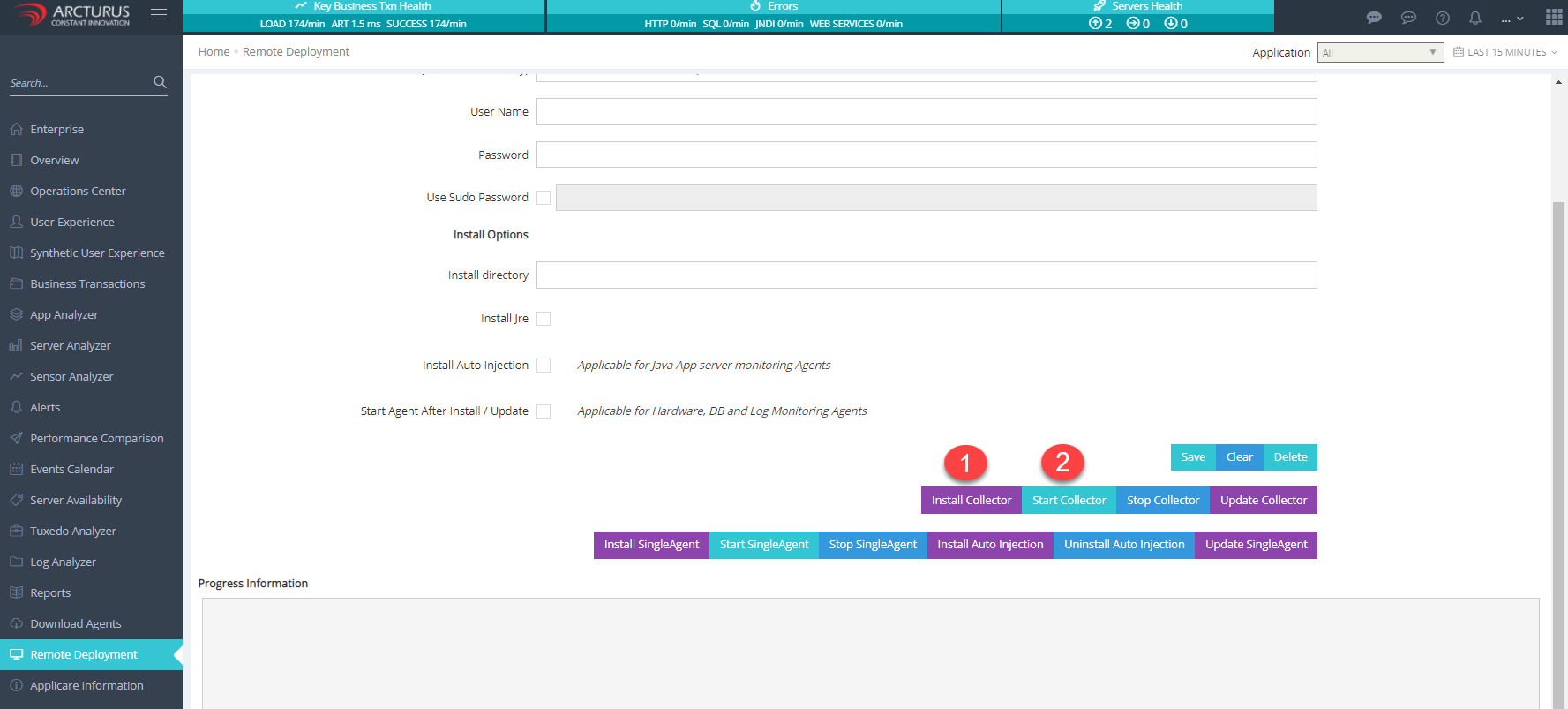Click the App Analyzer layers icon
Image resolution: width=1568 pixels, height=709 pixels.
tap(16, 314)
